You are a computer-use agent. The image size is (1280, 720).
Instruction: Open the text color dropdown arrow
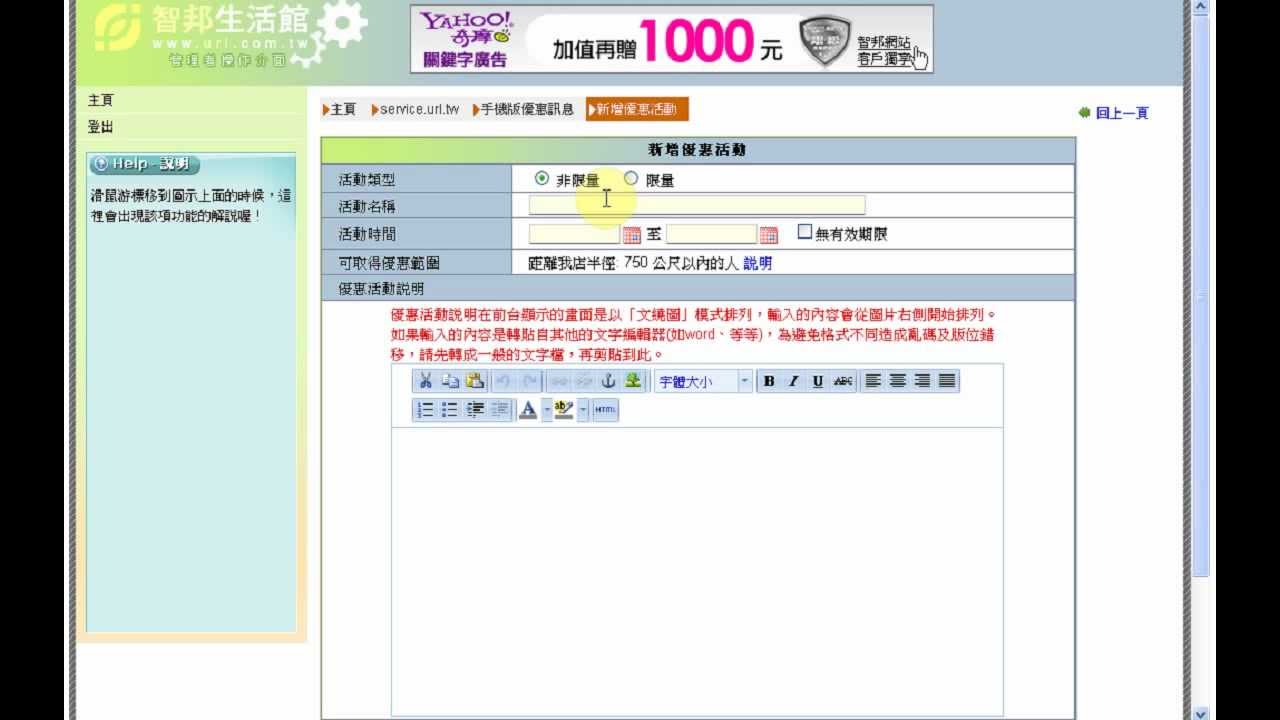pyautogui.click(x=547, y=410)
